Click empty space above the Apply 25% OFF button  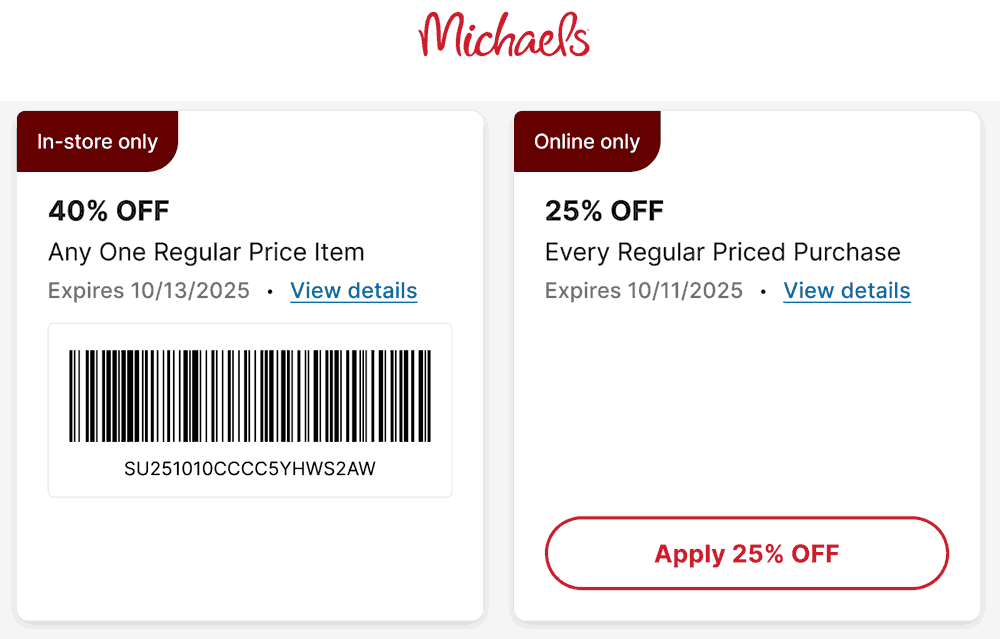pyautogui.click(x=746, y=420)
